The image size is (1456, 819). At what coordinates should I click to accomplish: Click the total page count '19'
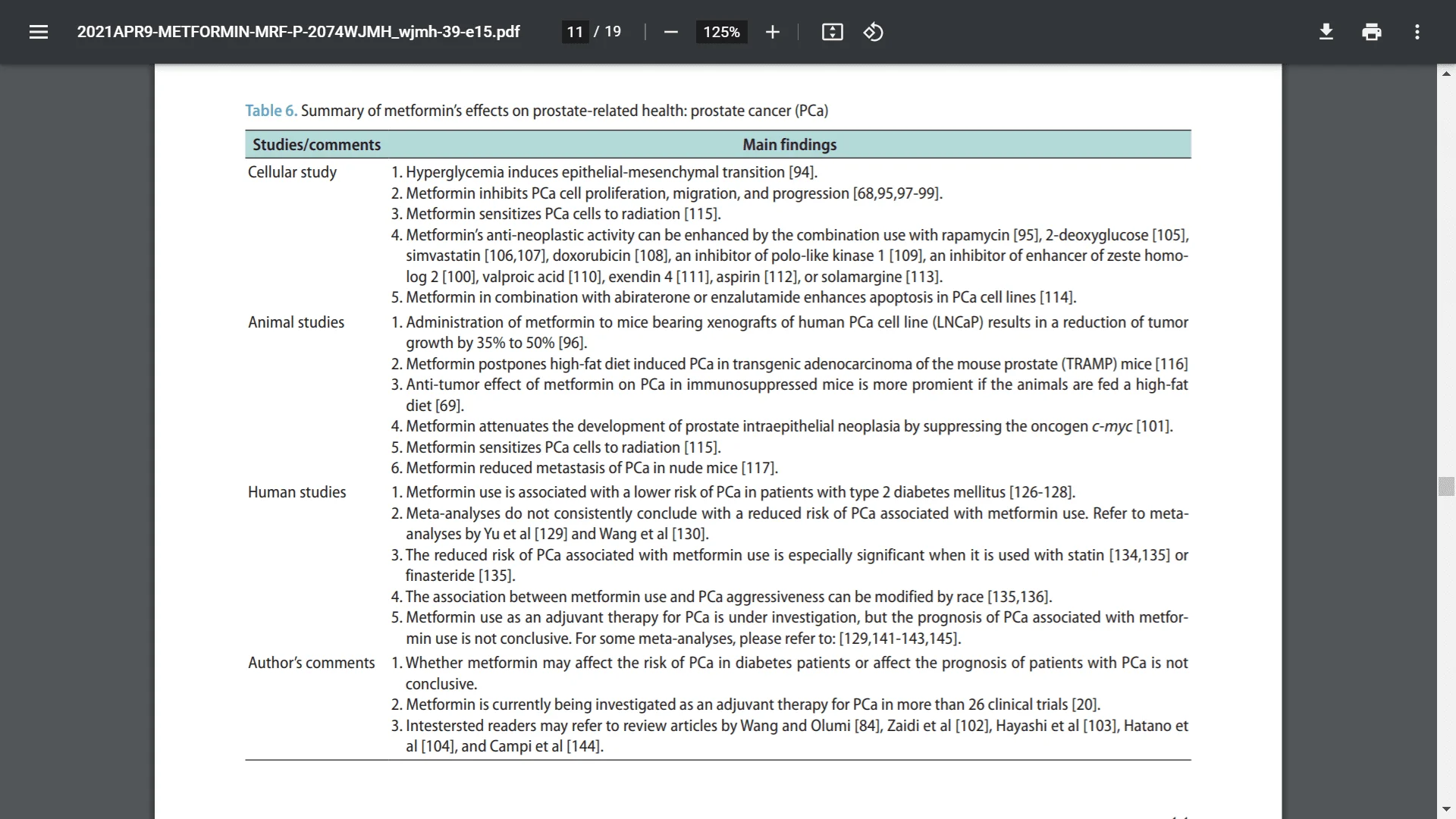tap(613, 32)
